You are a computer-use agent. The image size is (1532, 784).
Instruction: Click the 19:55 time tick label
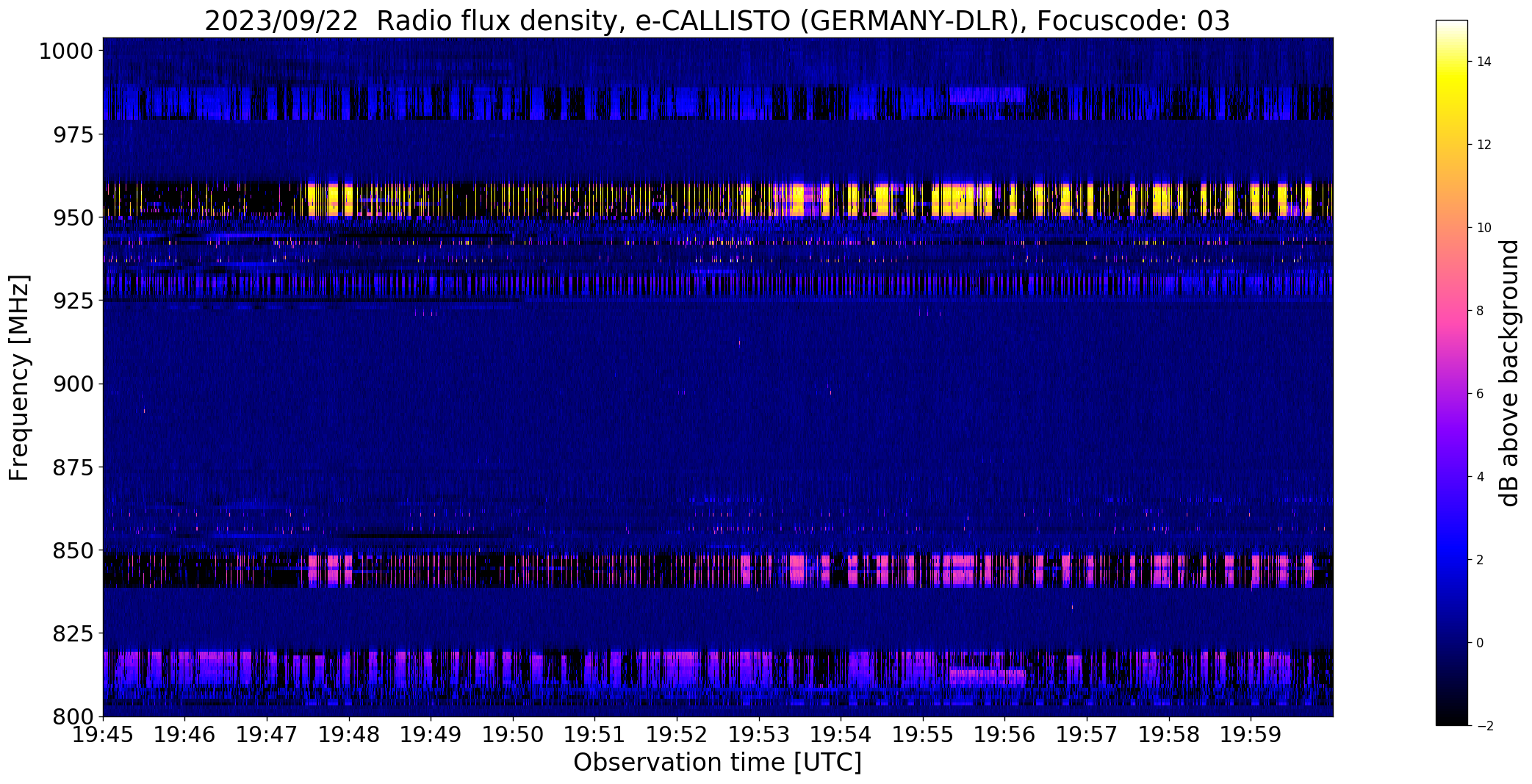tap(923, 735)
